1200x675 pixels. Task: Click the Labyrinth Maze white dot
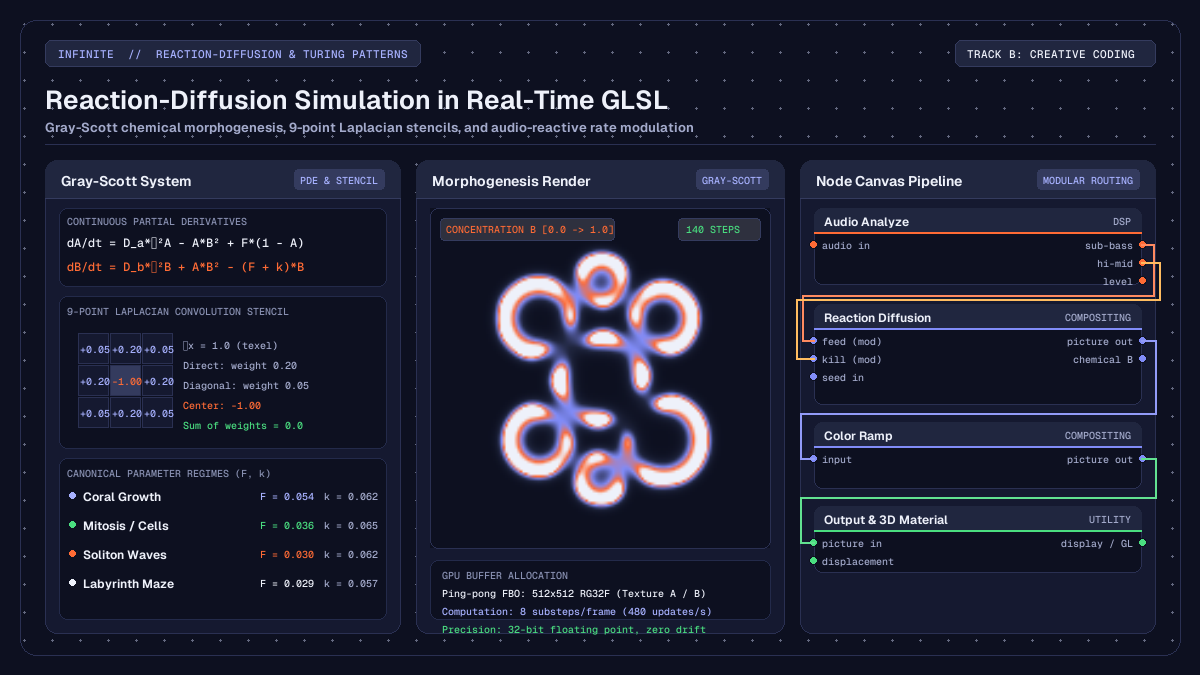(x=72, y=583)
